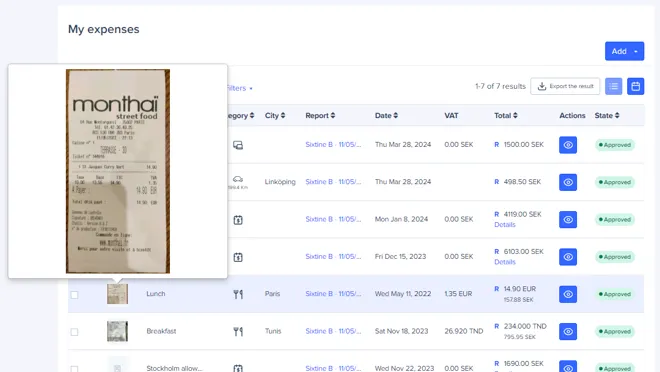Screen dimensions: 660x372
Task: Open Details link under 4119.00 SEK
Action: coord(505,225)
